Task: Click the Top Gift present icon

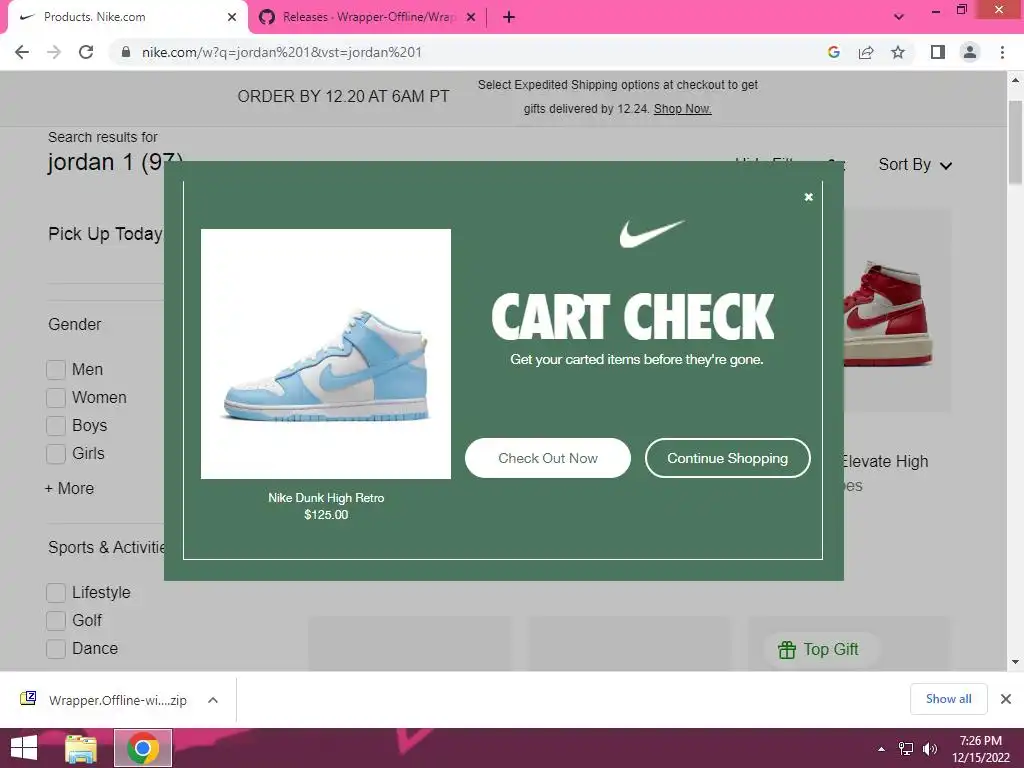Action: 787,650
